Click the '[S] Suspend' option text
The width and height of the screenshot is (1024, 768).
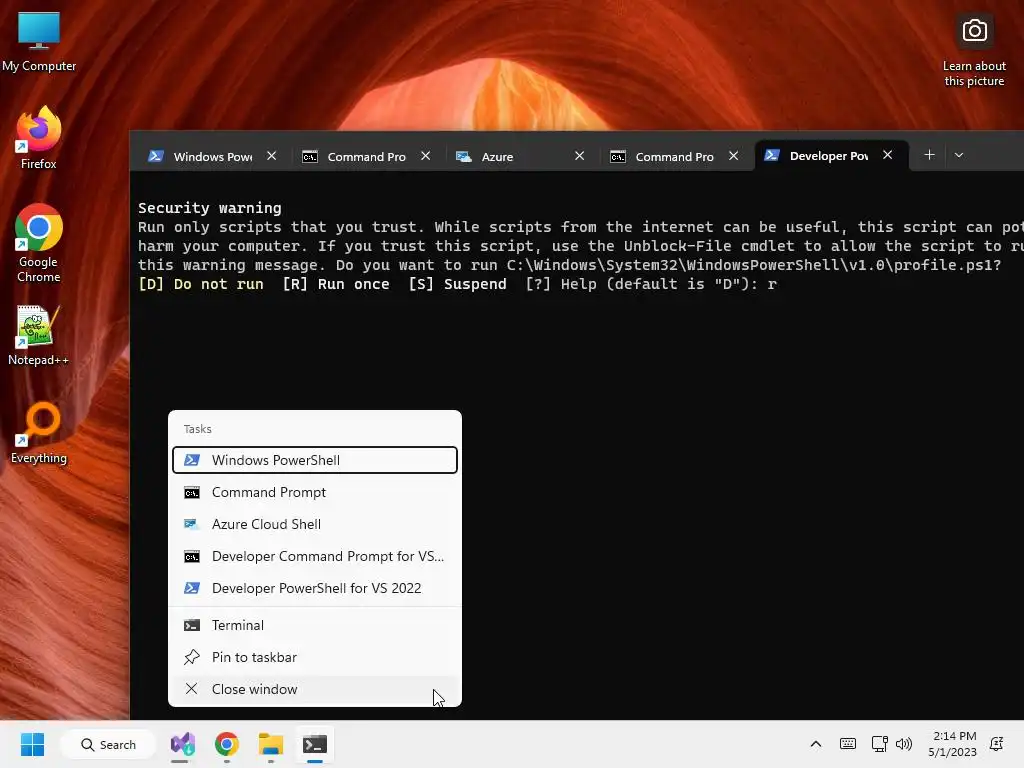click(x=457, y=284)
